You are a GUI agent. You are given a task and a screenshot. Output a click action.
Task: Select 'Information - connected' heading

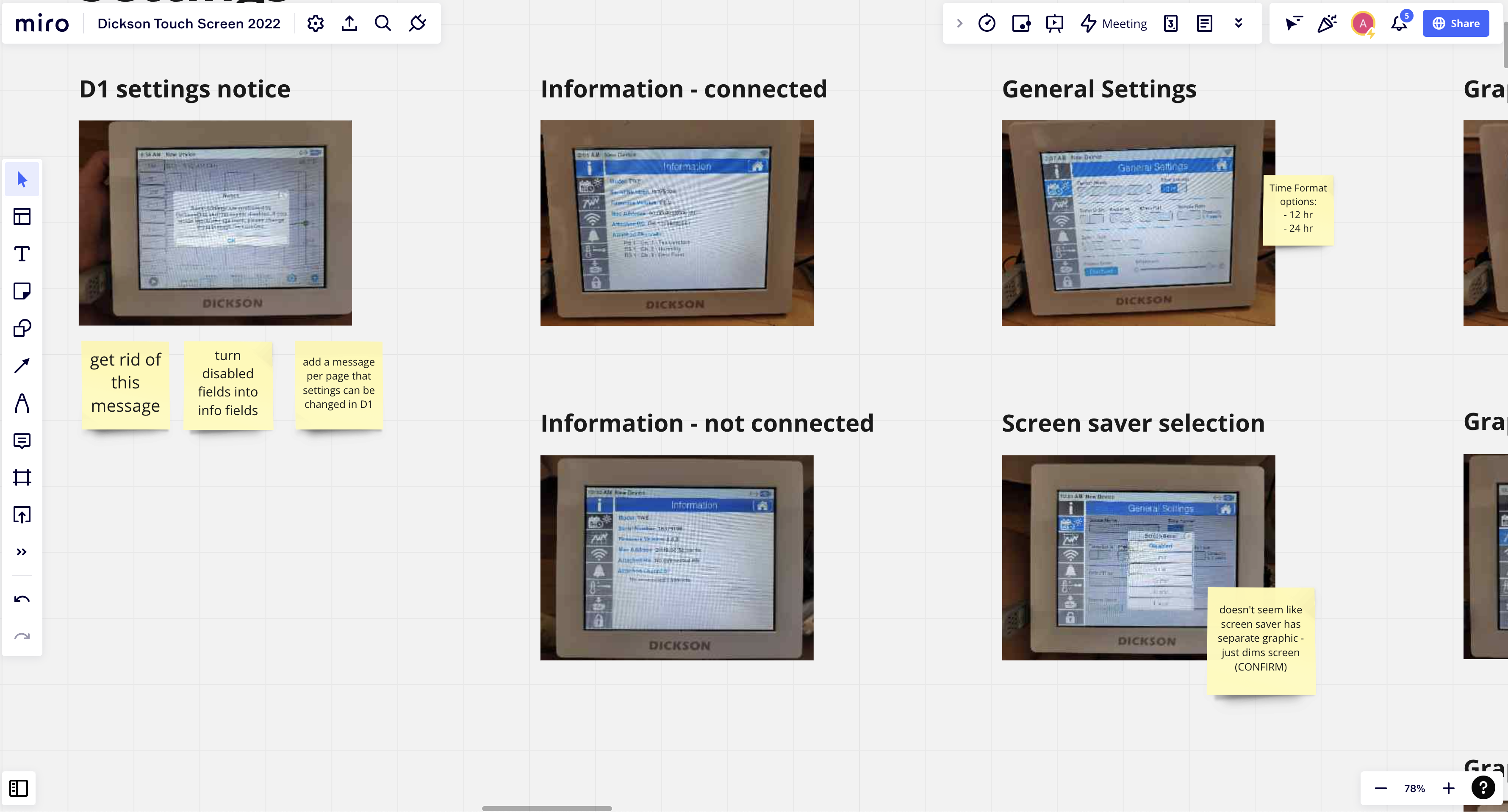pos(684,89)
